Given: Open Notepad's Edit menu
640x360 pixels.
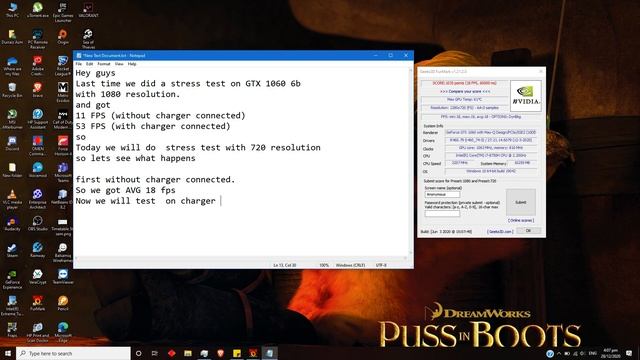Looking at the screenshot, I should click(89, 64).
